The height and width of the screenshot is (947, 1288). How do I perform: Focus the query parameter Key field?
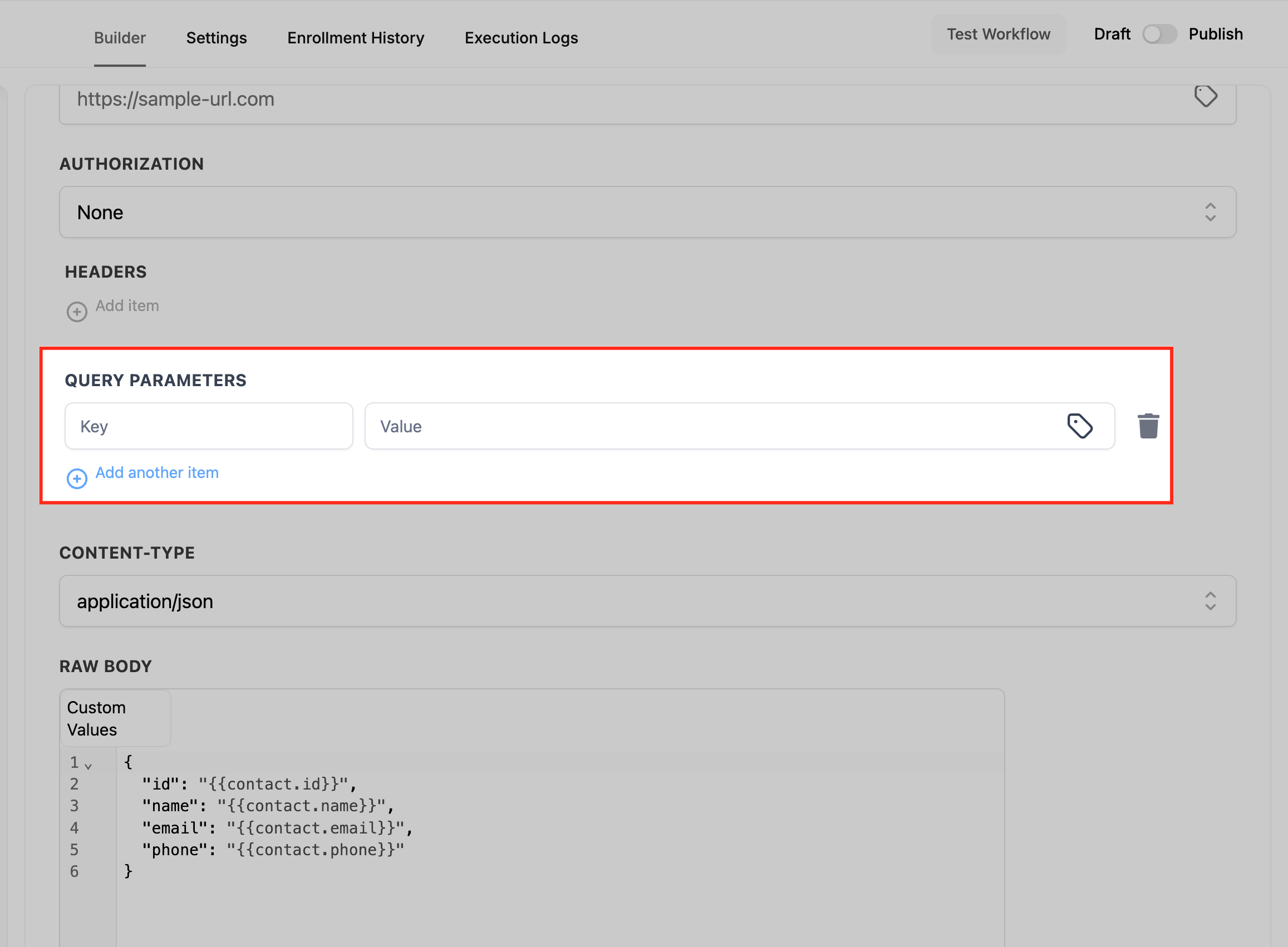point(209,426)
